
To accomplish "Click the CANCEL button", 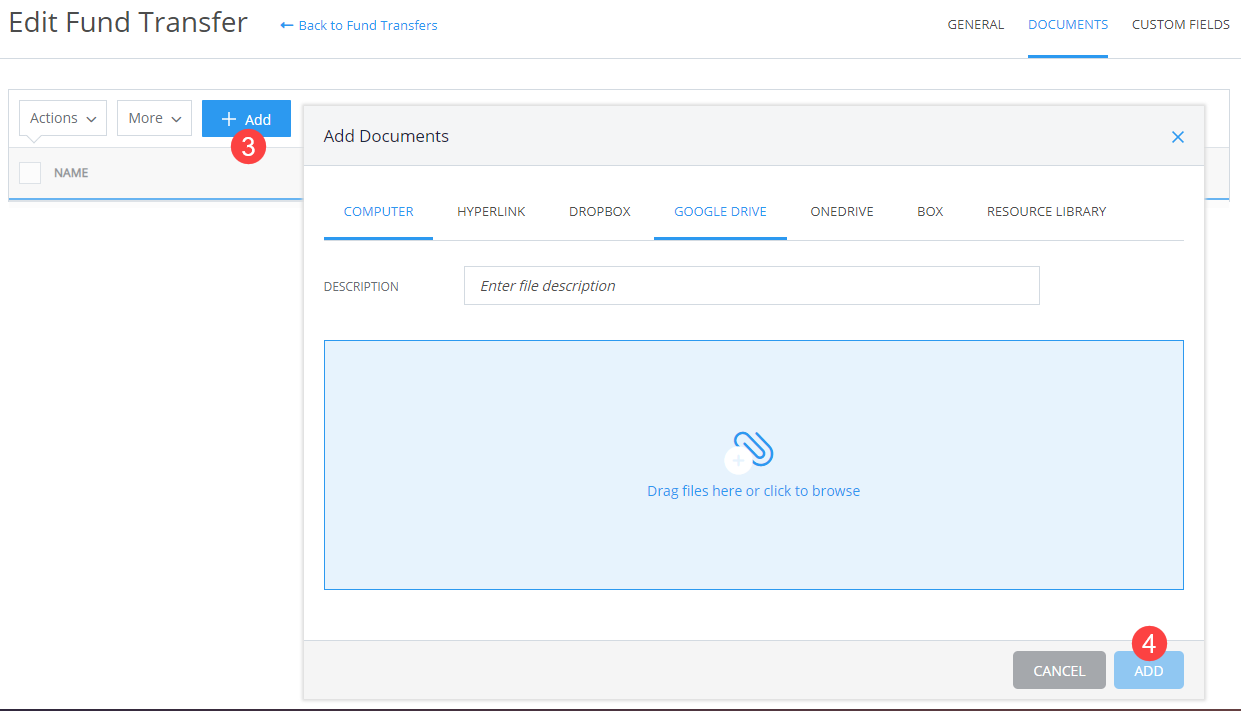I will pos(1059,671).
